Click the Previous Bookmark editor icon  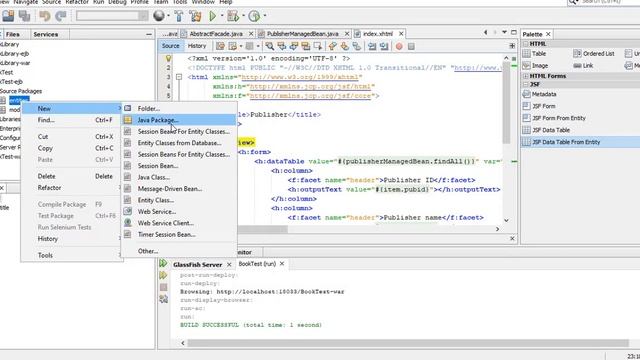(333, 46)
